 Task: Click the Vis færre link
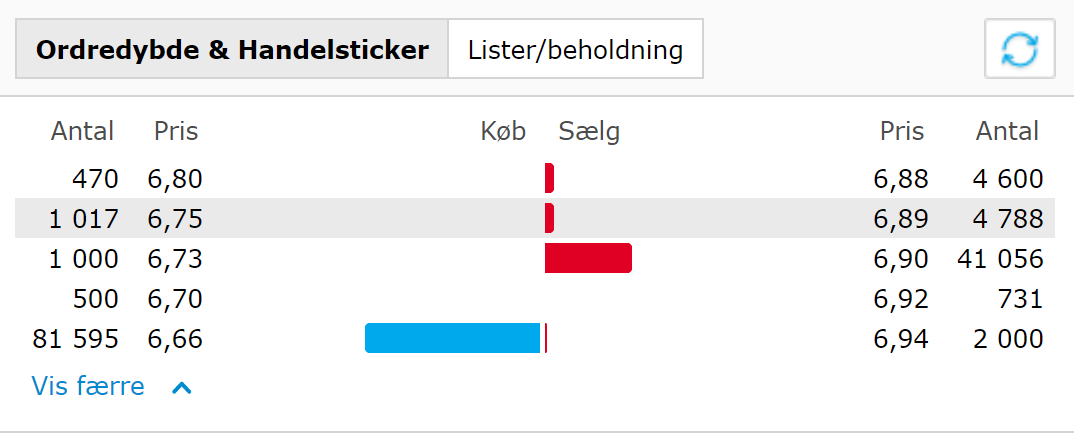88,386
